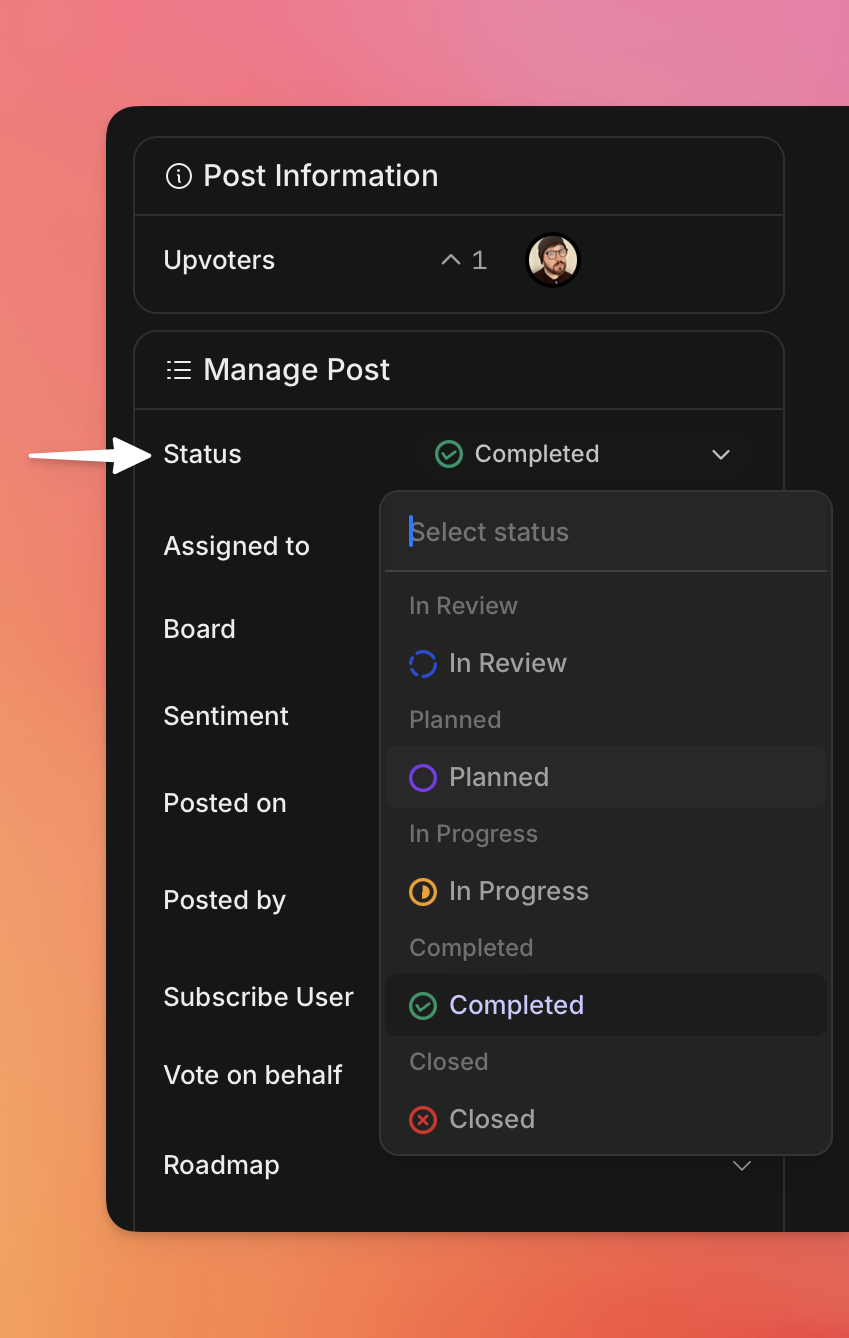Select the In Review status option
The image size is (849, 1338).
pos(508,664)
